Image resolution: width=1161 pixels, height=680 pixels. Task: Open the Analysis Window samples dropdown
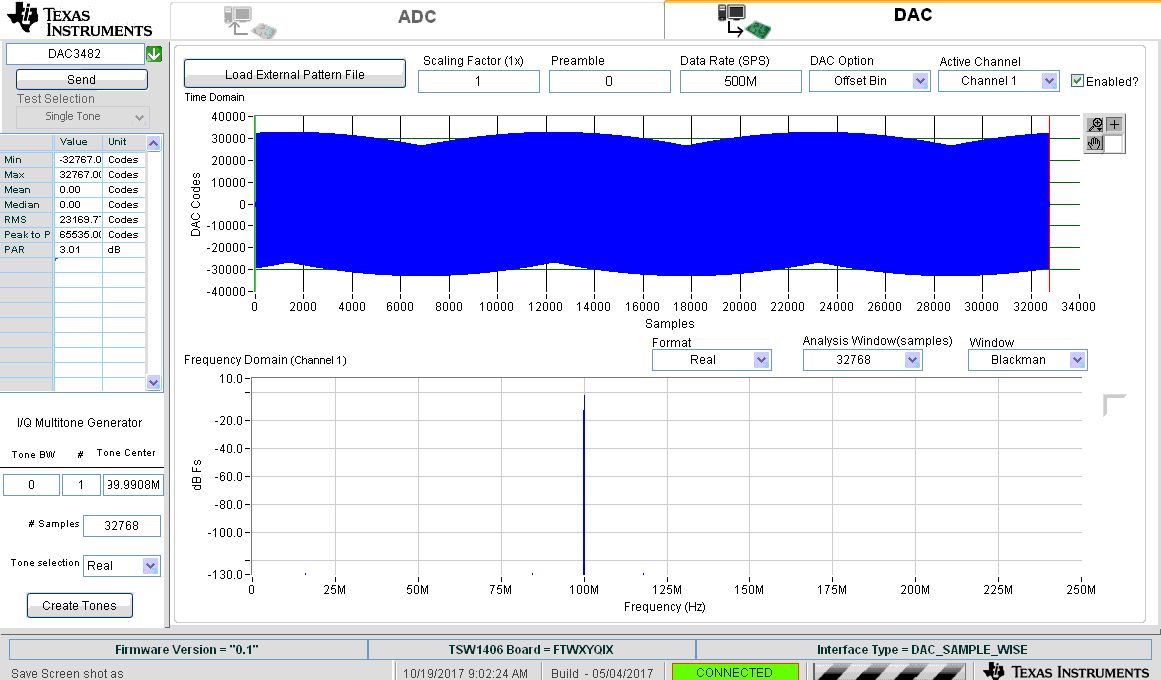click(863, 360)
